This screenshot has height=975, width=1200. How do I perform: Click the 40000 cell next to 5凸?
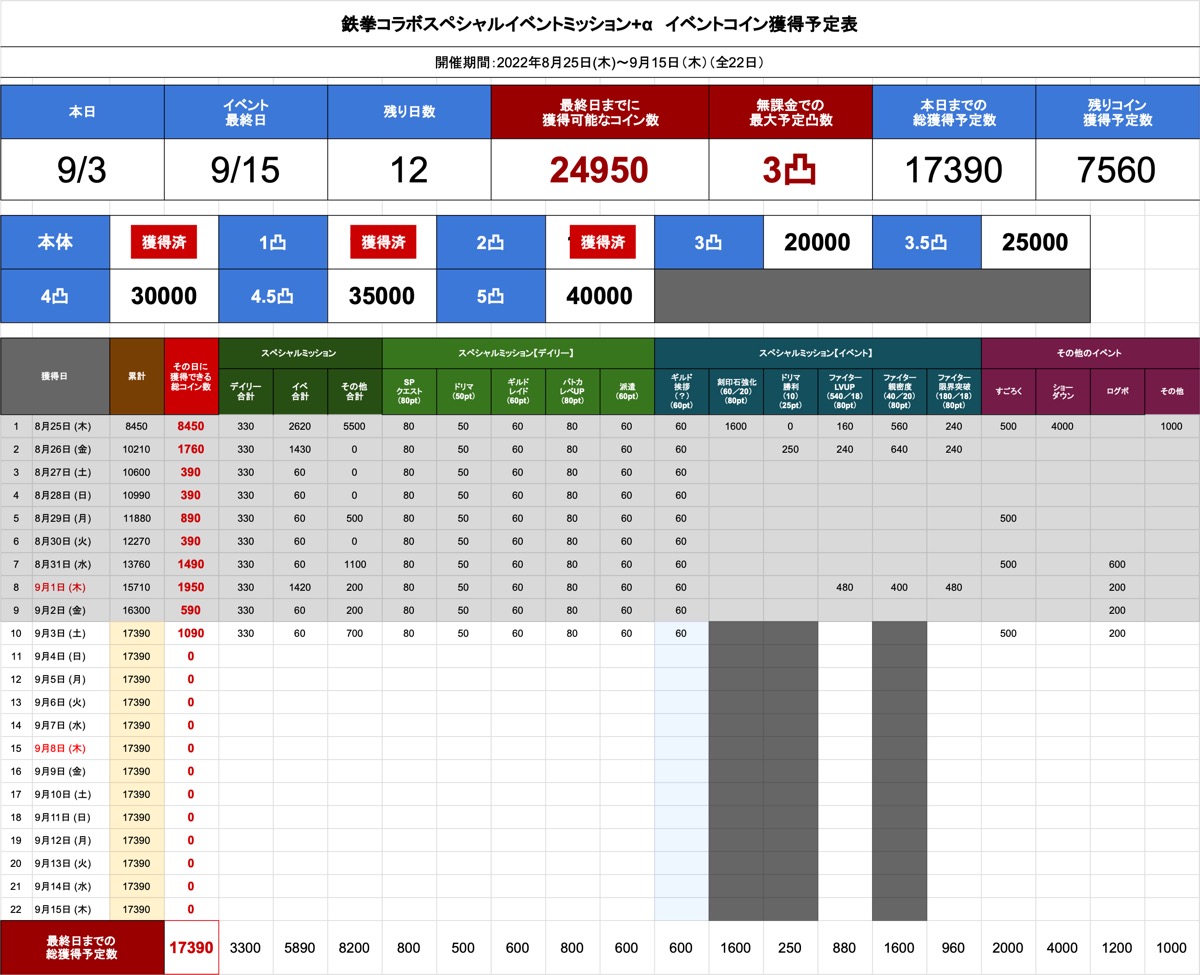599,296
